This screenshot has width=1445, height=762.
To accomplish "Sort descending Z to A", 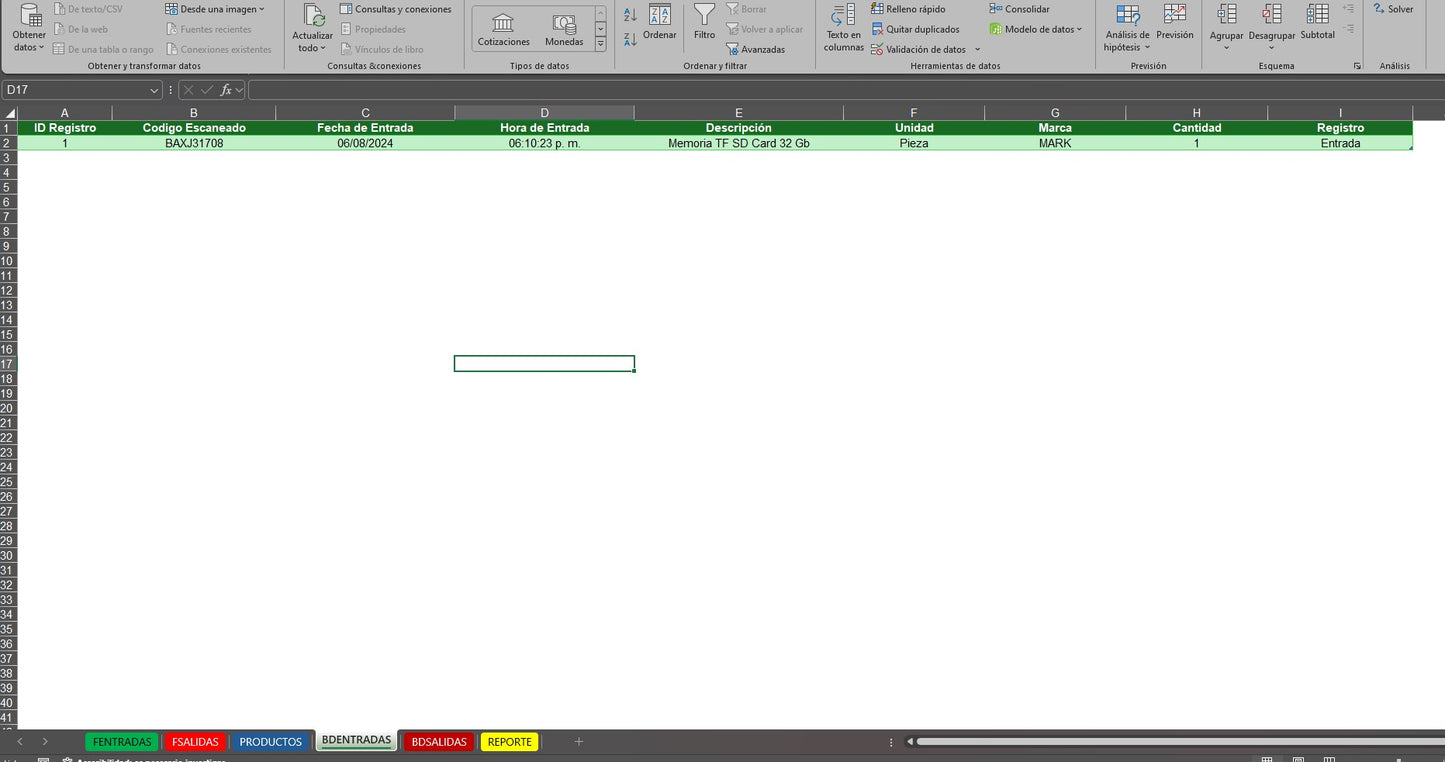I will point(630,39).
